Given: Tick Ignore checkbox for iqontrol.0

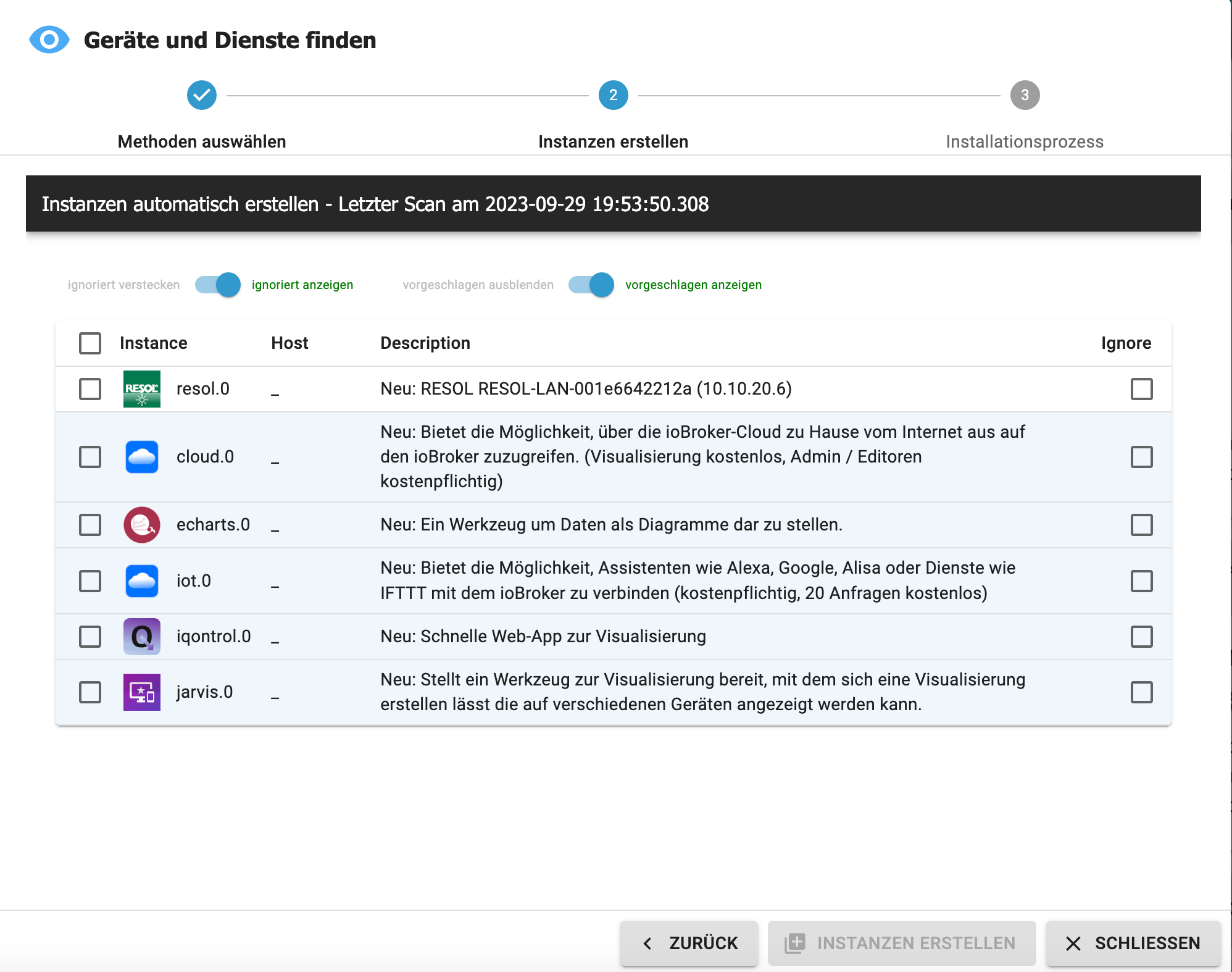Looking at the screenshot, I should click(1142, 637).
